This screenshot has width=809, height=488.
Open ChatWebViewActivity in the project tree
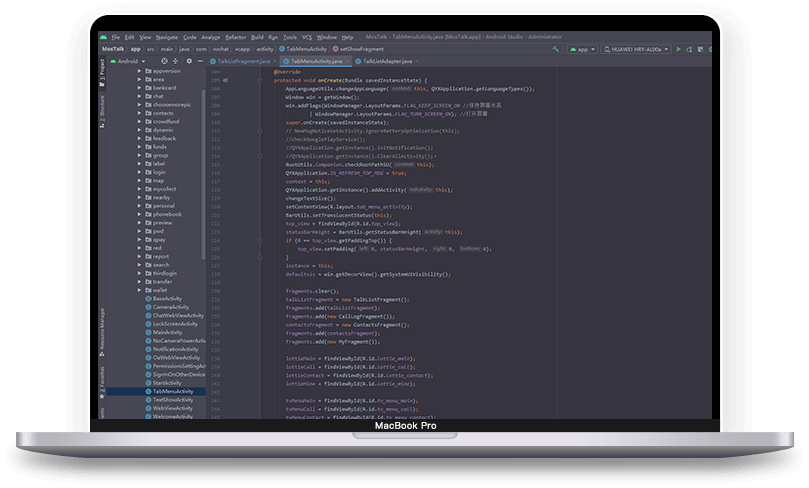[x=176, y=315]
